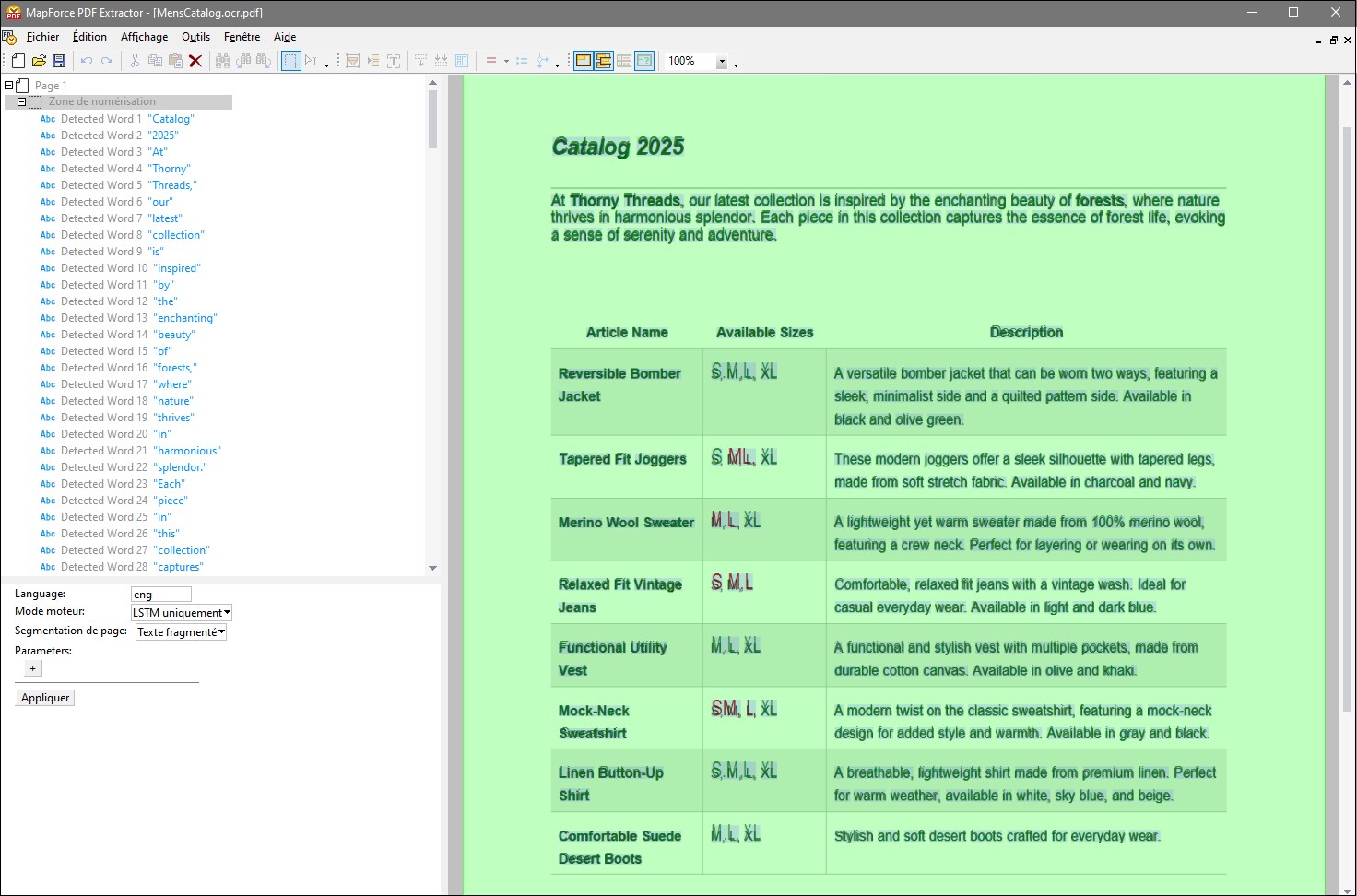The image size is (1357, 896).
Task: Click the Undo arrow icon
Action: [87, 61]
